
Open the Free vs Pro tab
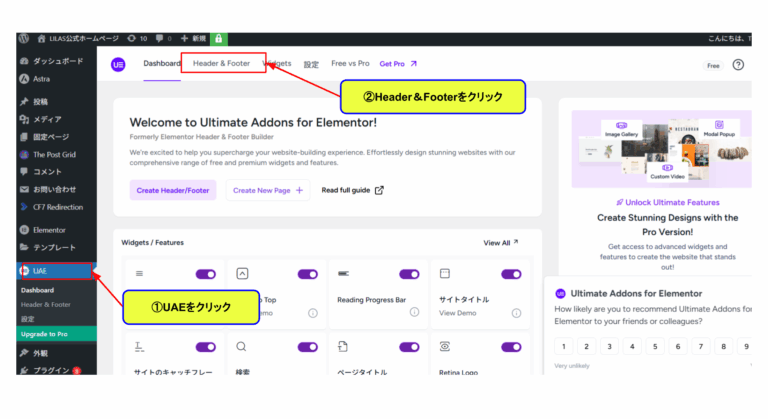[350, 63]
